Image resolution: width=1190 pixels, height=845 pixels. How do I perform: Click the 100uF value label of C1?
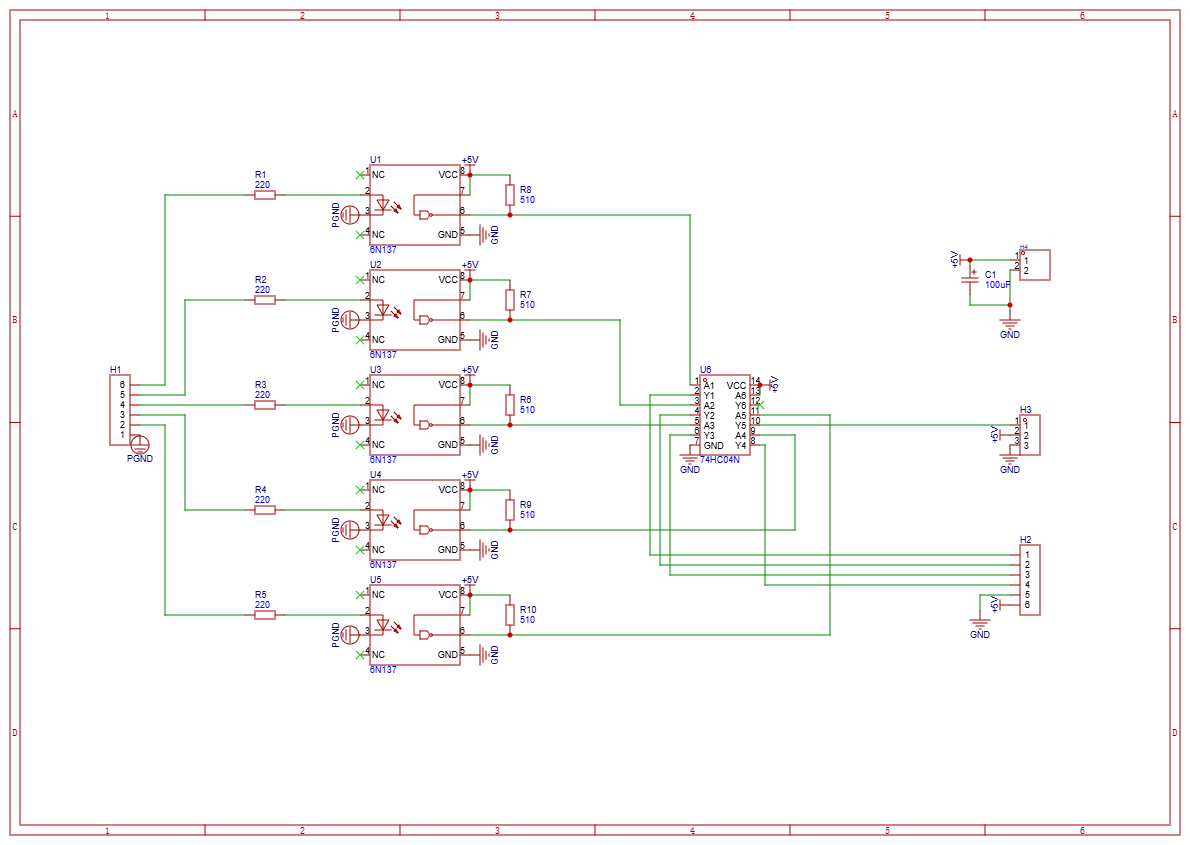[x=997, y=285]
